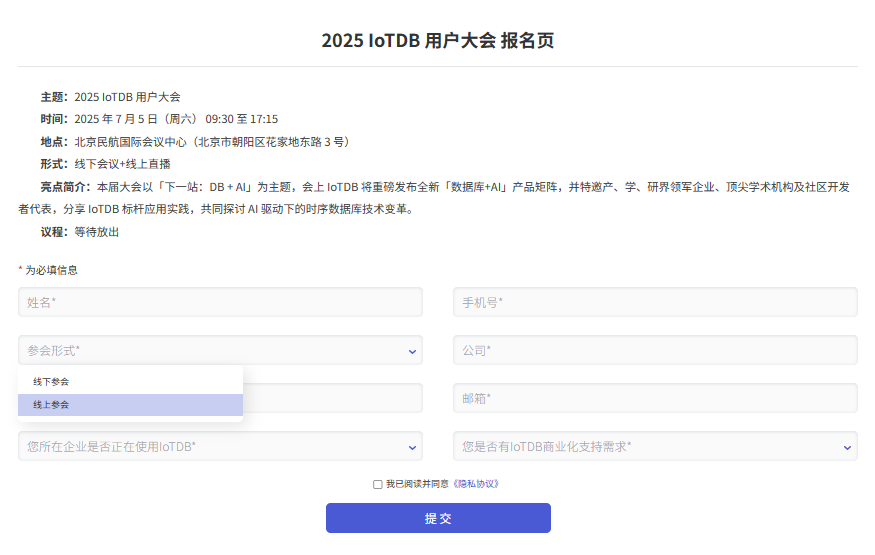Screen dimensions: 875x555
Task: Click the page title 2025 IoTDB 用户大会 报名页
Action: click(x=437, y=41)
